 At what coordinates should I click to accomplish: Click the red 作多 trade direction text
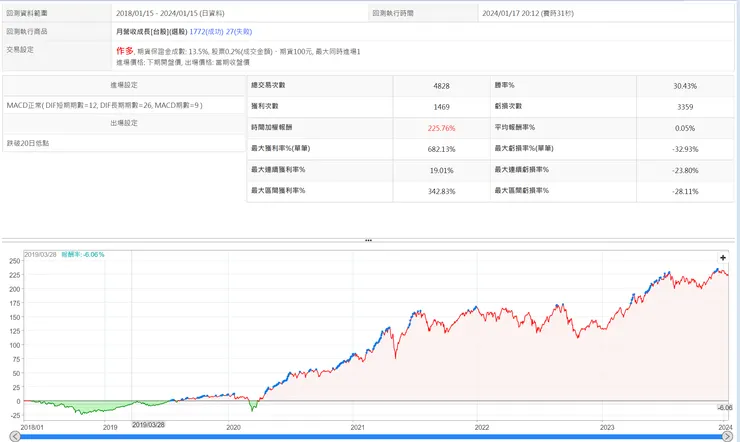pos(125,50)
